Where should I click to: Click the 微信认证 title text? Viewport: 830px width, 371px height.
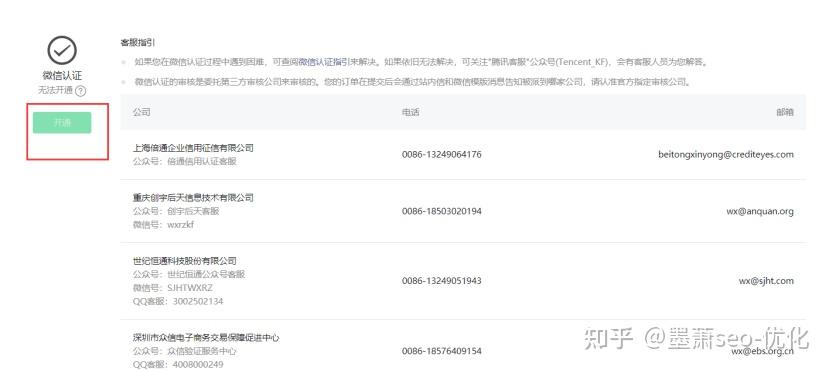coord(62,76)
